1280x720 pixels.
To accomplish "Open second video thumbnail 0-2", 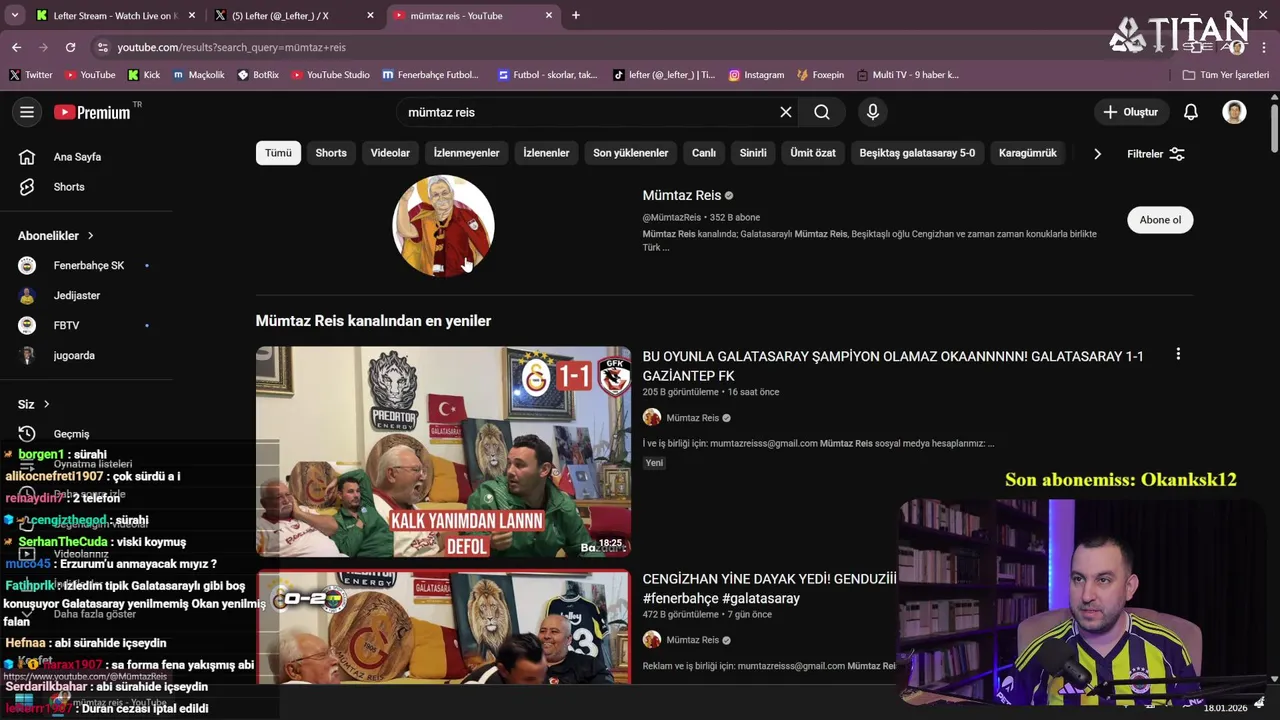I will coord(443,627).
